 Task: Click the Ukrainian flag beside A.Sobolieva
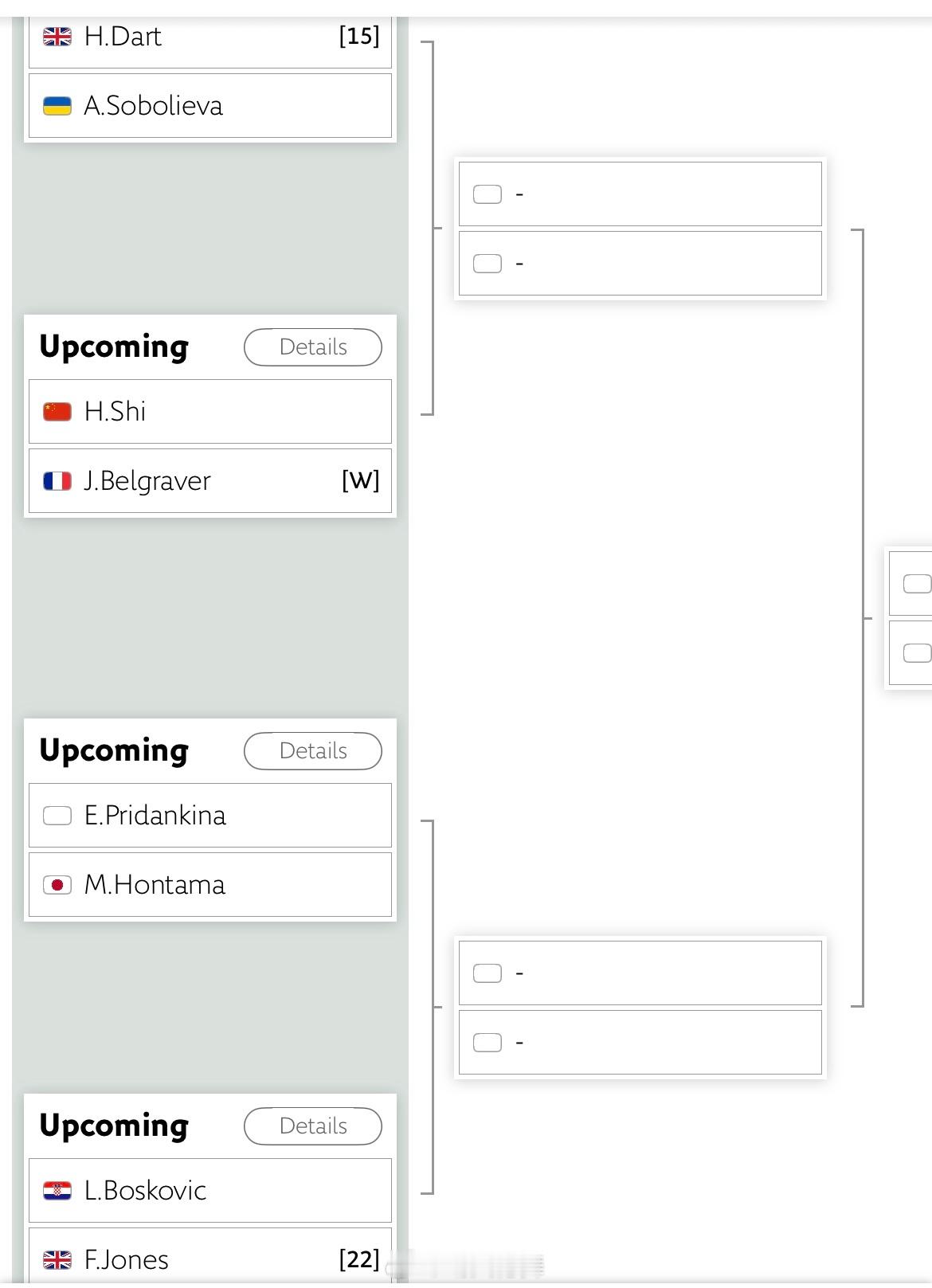coord(57,106)
